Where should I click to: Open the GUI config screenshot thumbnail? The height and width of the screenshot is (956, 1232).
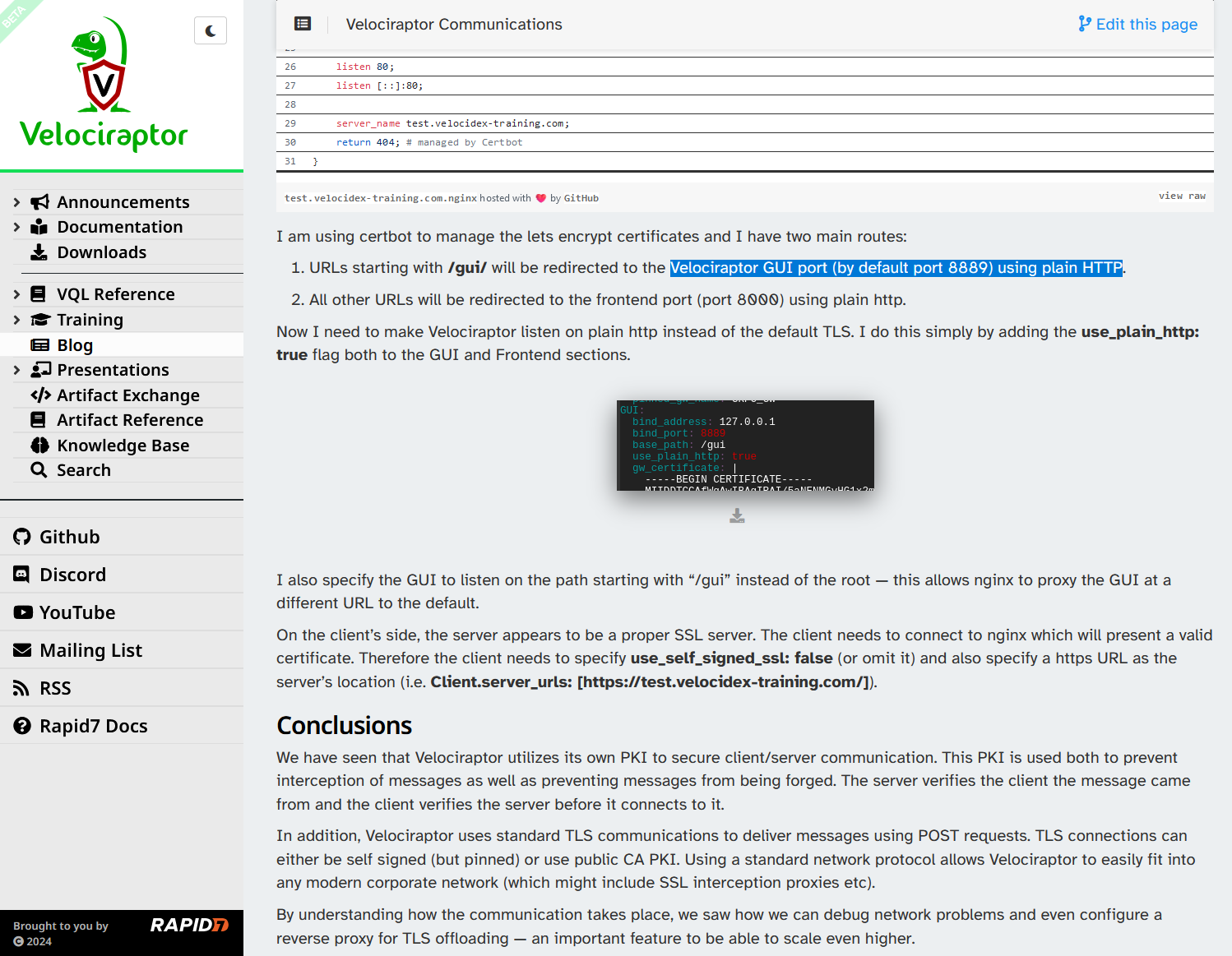point(745,446)
